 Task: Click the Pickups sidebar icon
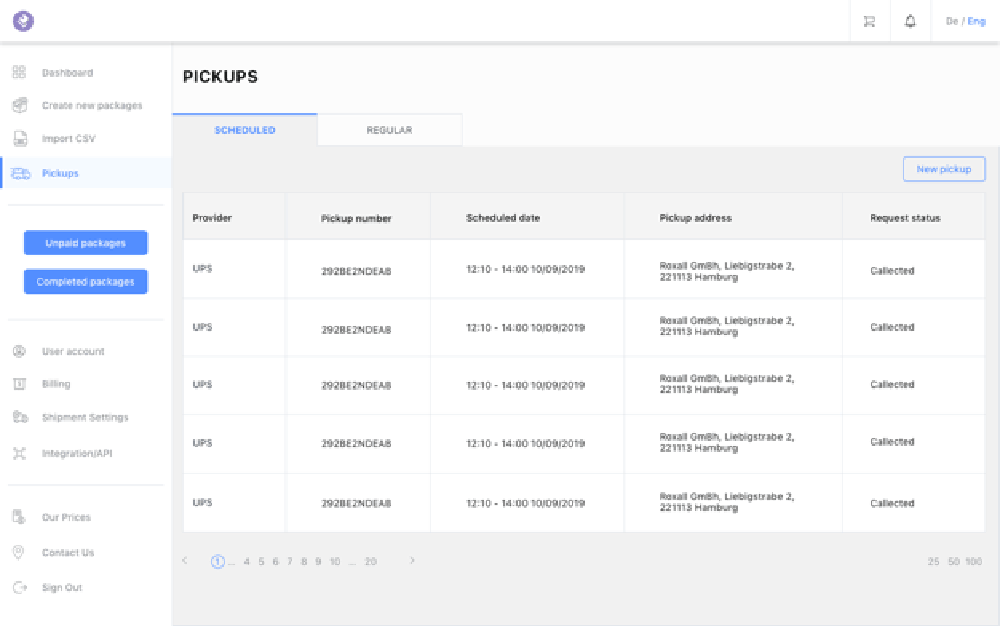pyautogui.click(x=18, y=171)
